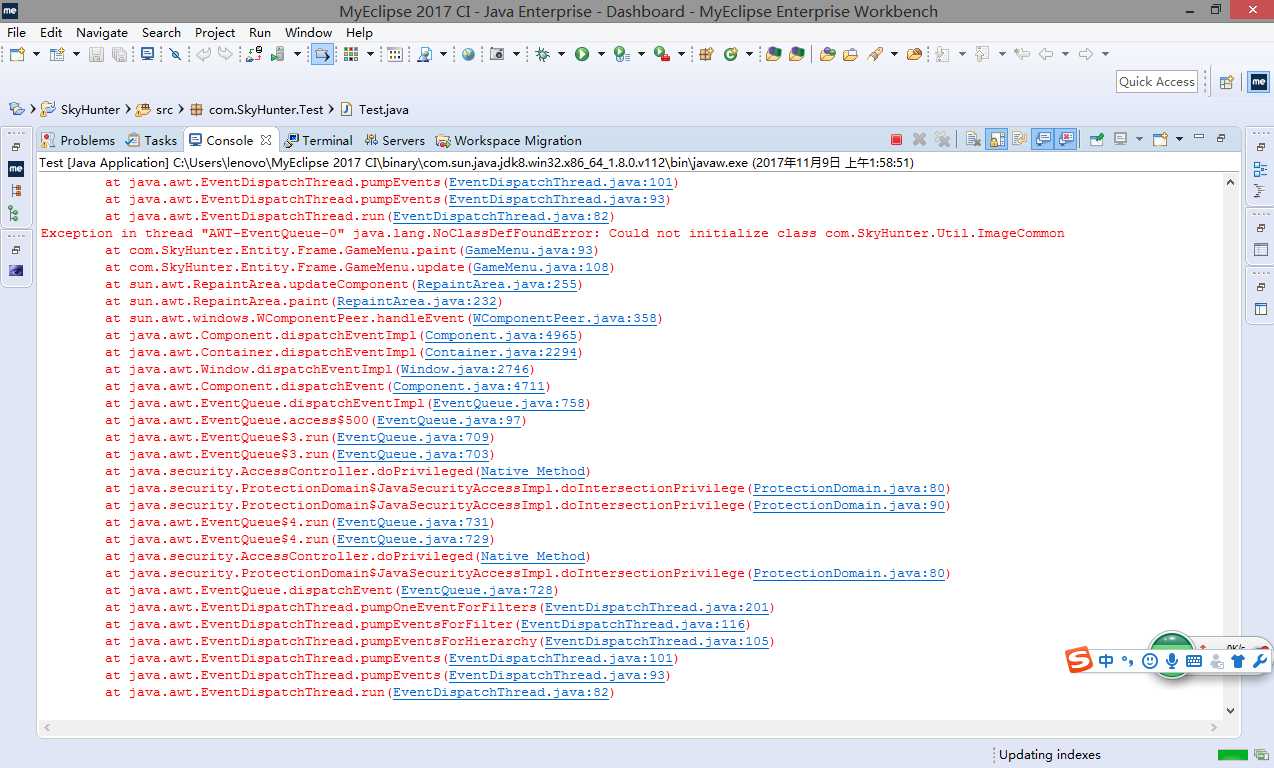Switch to the Workspace Migration tab
The width and height of the screenshot is (1274, 768).
[x=508, y=140]
